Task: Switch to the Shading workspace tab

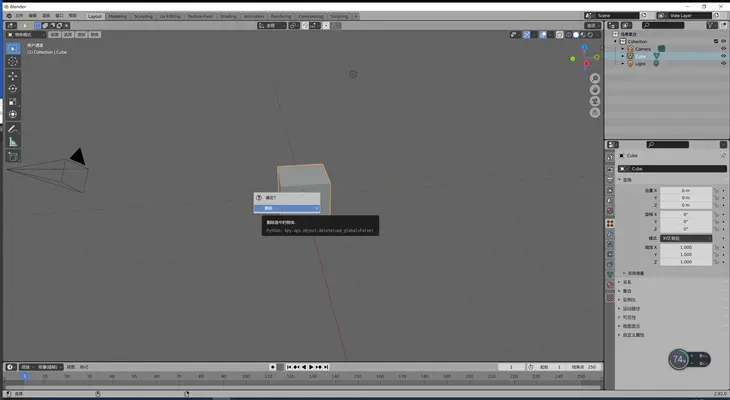Action: (x=228, y=16)
